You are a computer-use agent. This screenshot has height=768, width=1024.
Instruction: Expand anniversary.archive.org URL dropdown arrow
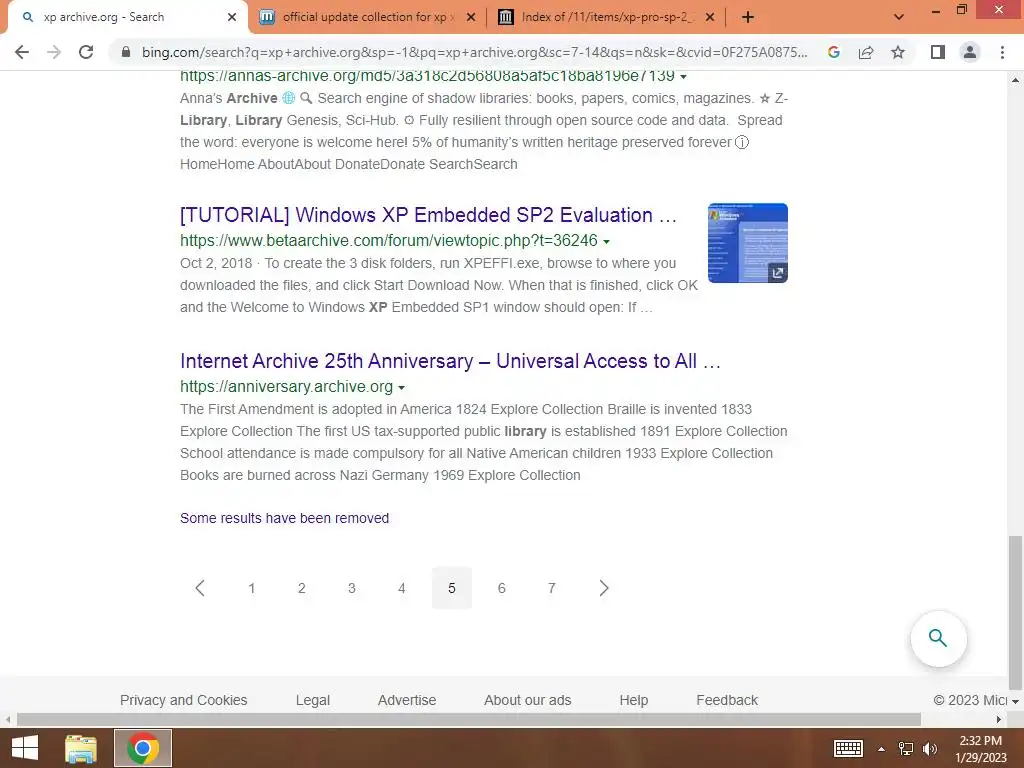[401, 387]
